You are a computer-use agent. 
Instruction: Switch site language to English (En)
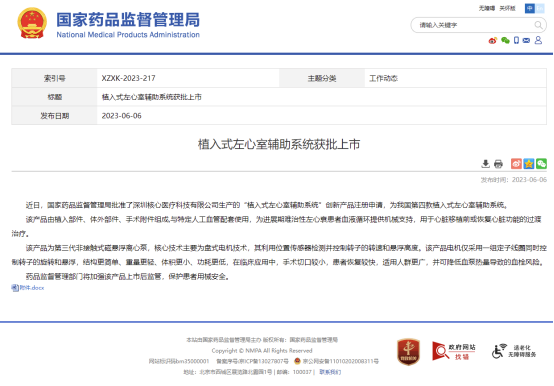click(x=540, y=8)
